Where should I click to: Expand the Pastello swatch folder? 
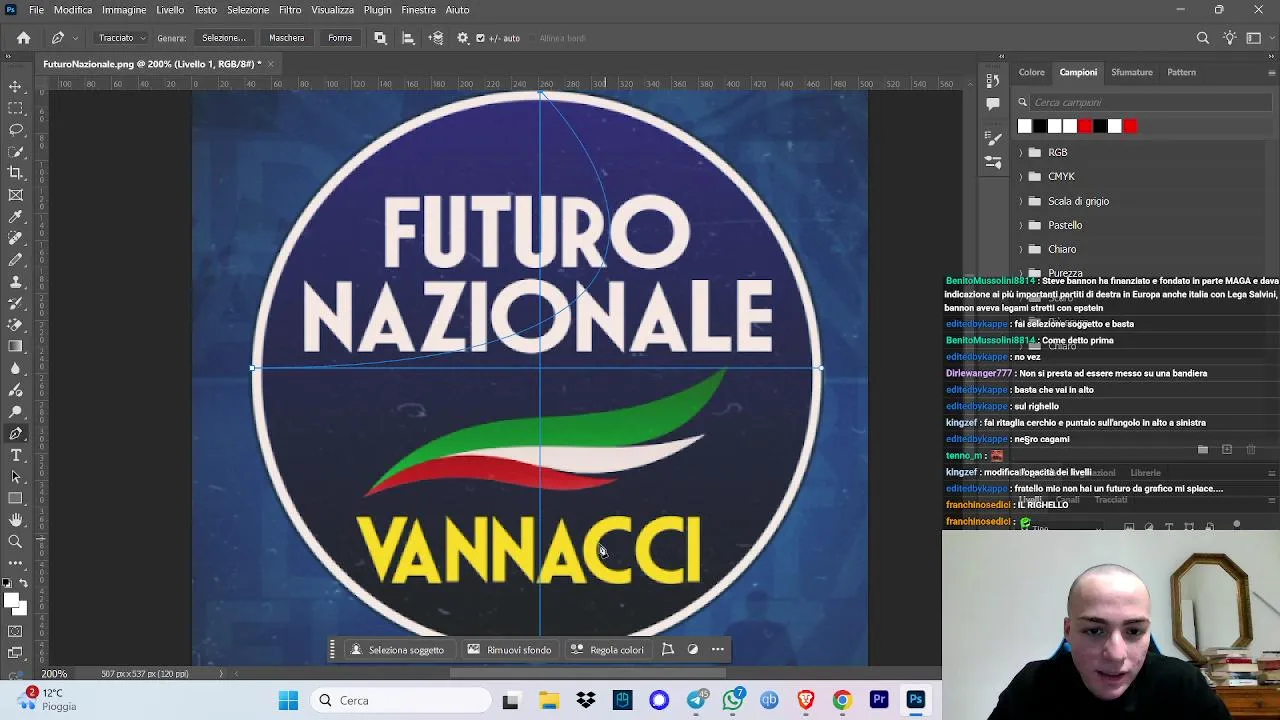coord(1021,225)
